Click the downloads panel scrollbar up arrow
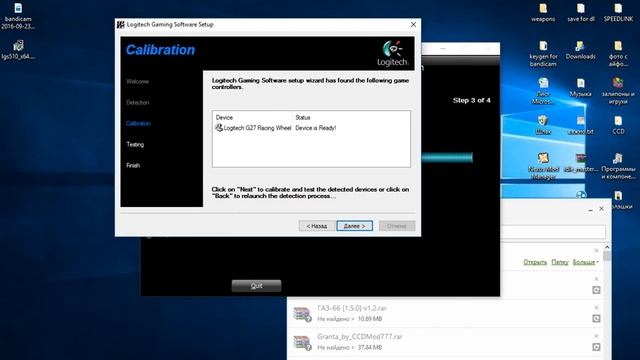 607,247
